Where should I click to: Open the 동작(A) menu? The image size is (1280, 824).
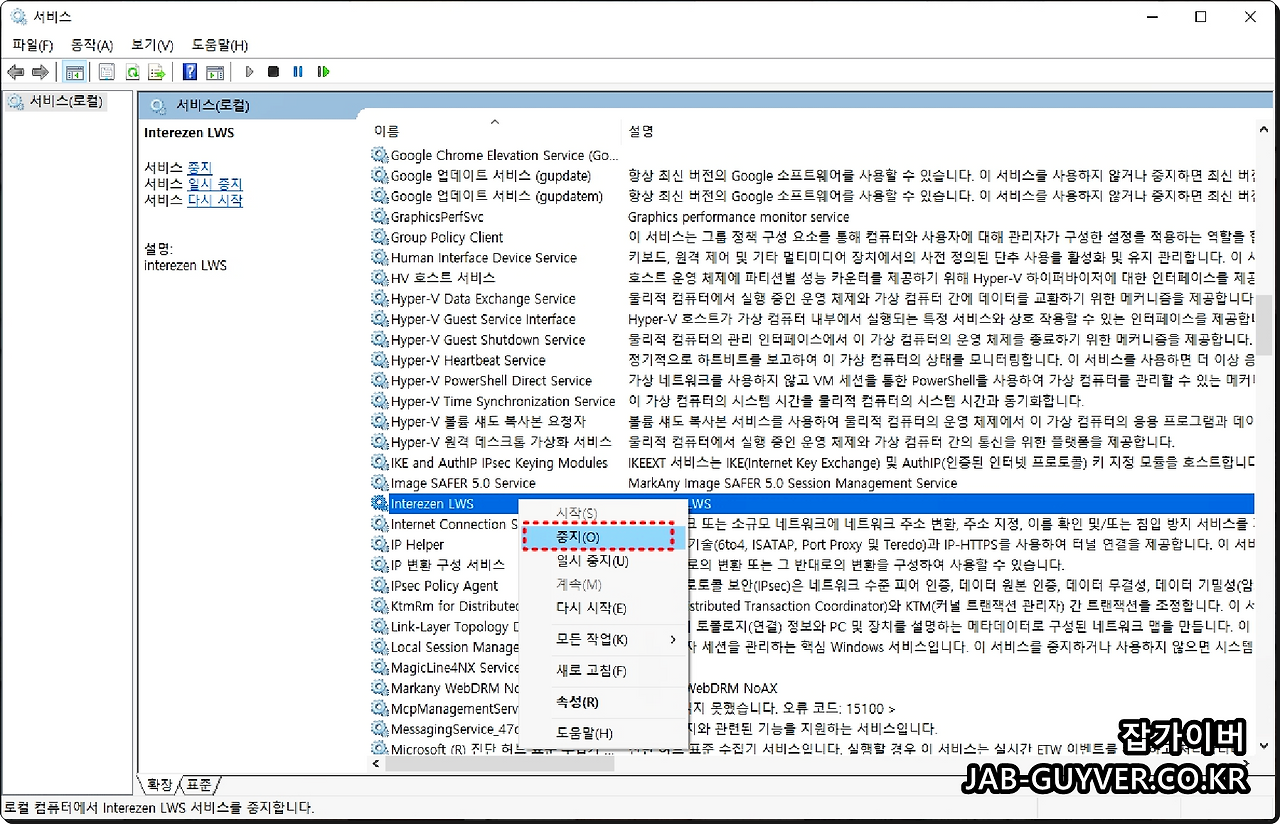pos(91,45)
